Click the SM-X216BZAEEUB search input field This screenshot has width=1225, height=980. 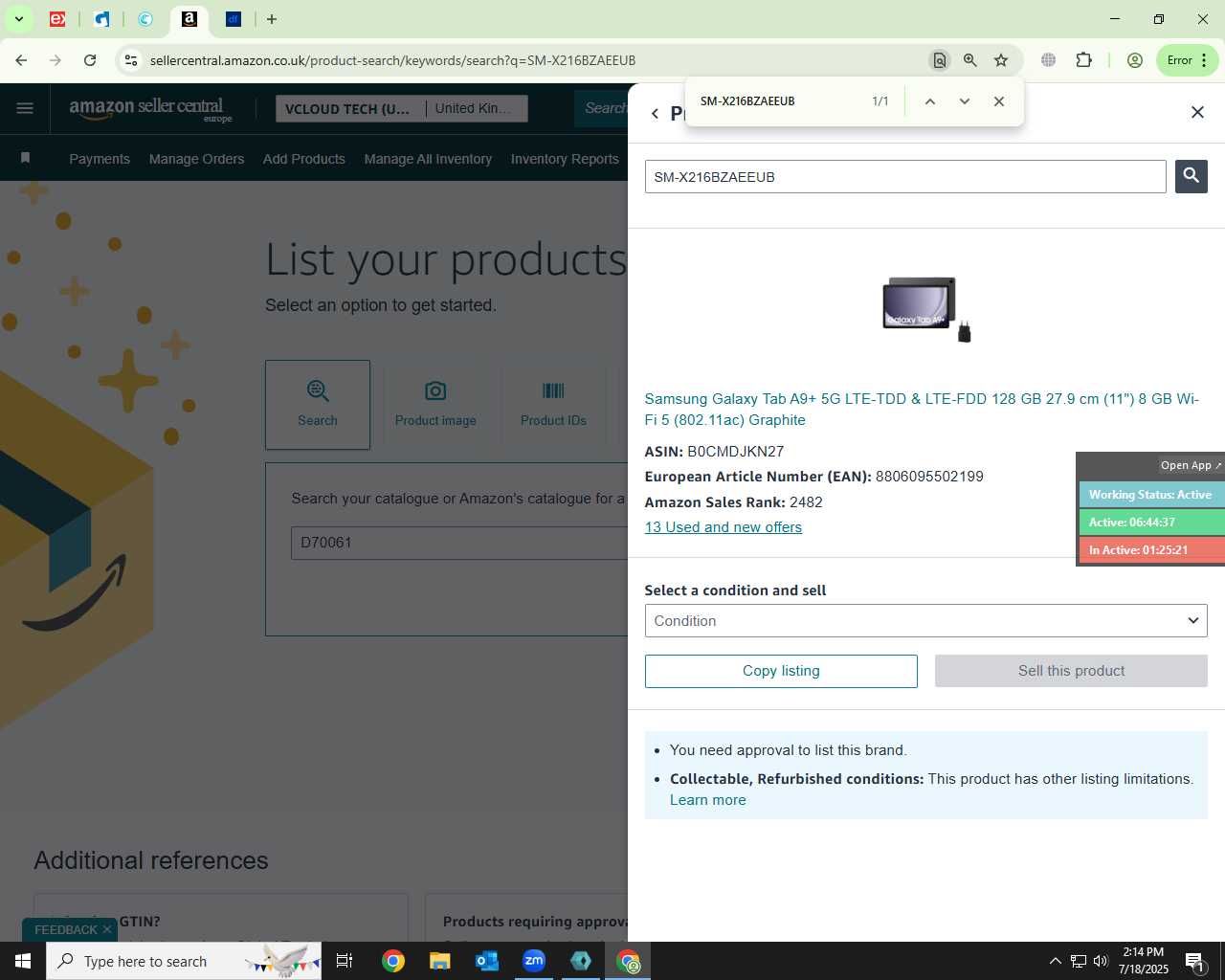click(905, 177)
